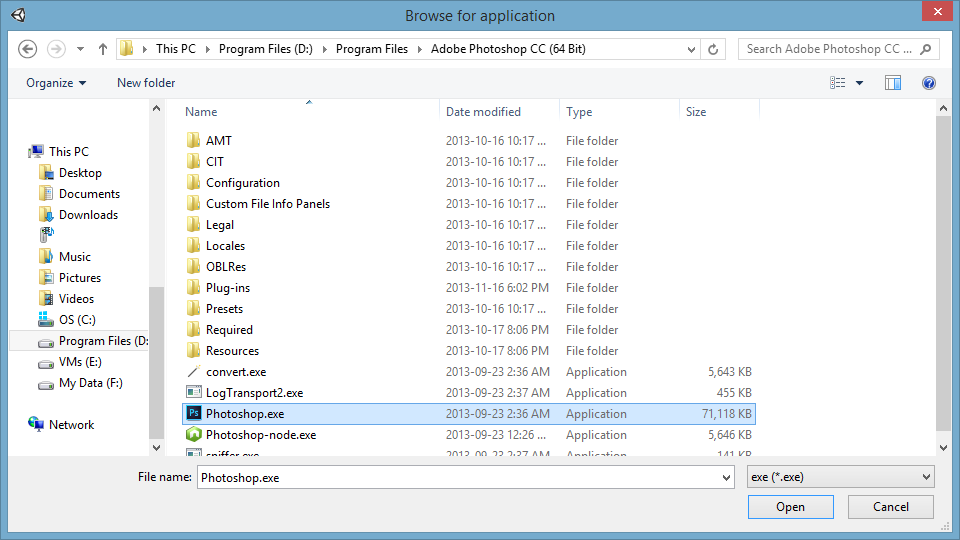This screenshot has height=540, width=960.
Task: Select the convert.exe wand icon
Action: tap(193, 372)
